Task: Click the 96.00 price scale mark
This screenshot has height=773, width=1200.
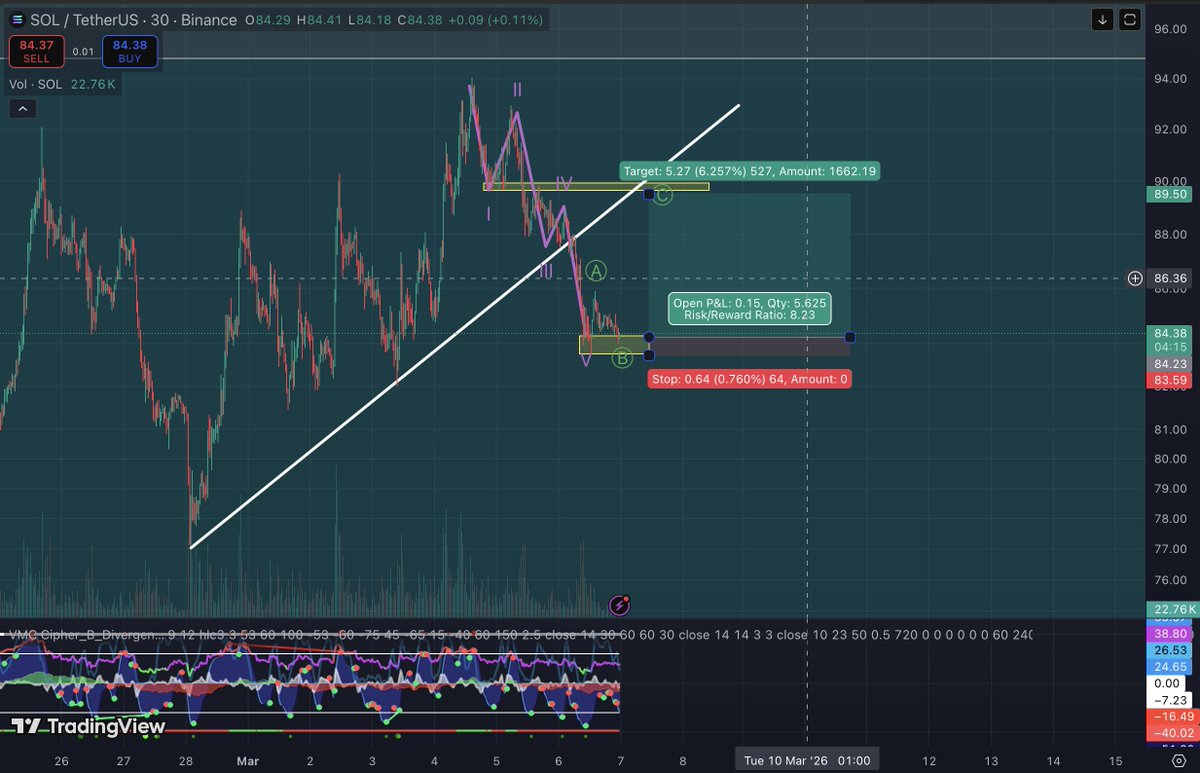Action: [x=1170, y=29]
